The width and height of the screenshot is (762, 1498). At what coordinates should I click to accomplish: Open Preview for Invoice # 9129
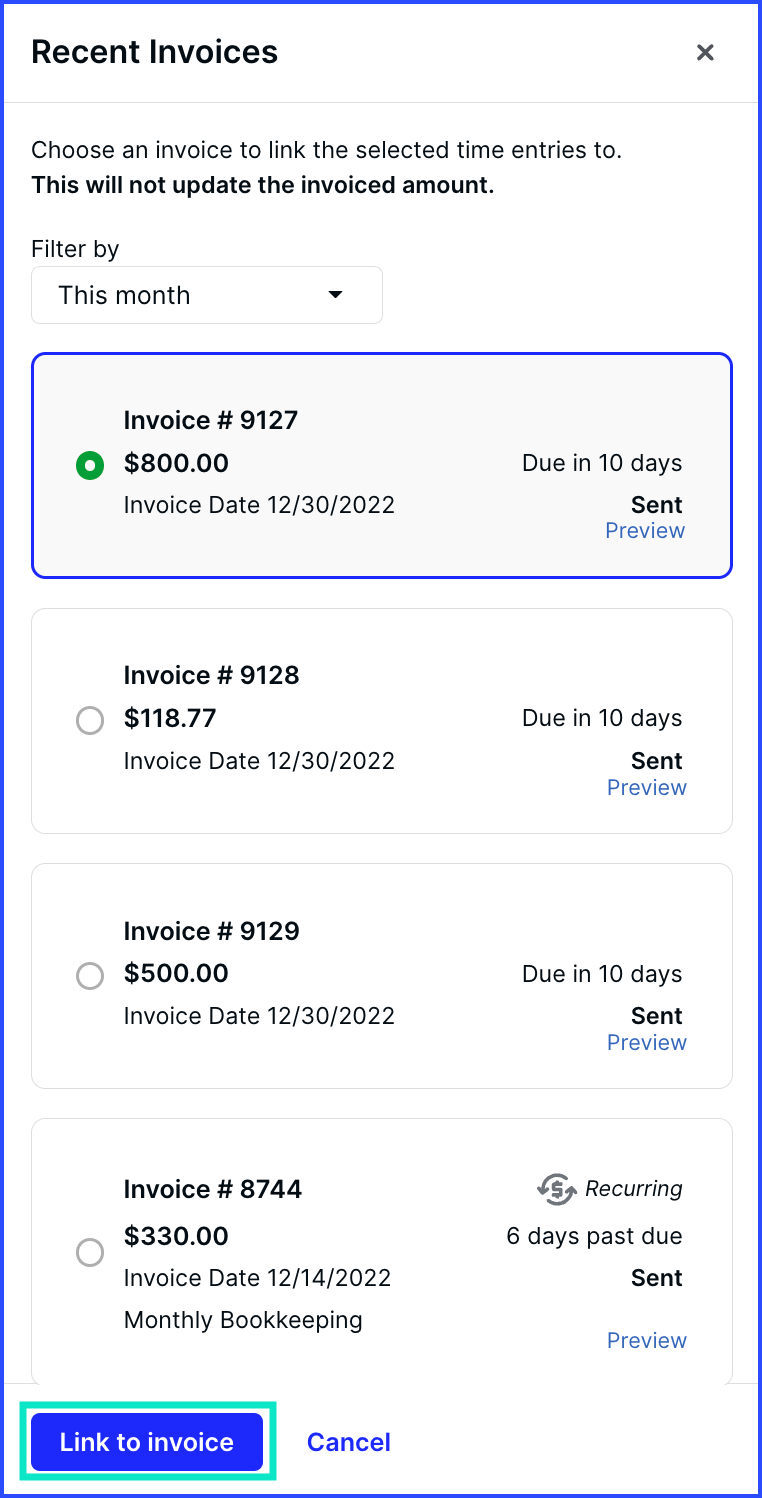[647, 1042]
